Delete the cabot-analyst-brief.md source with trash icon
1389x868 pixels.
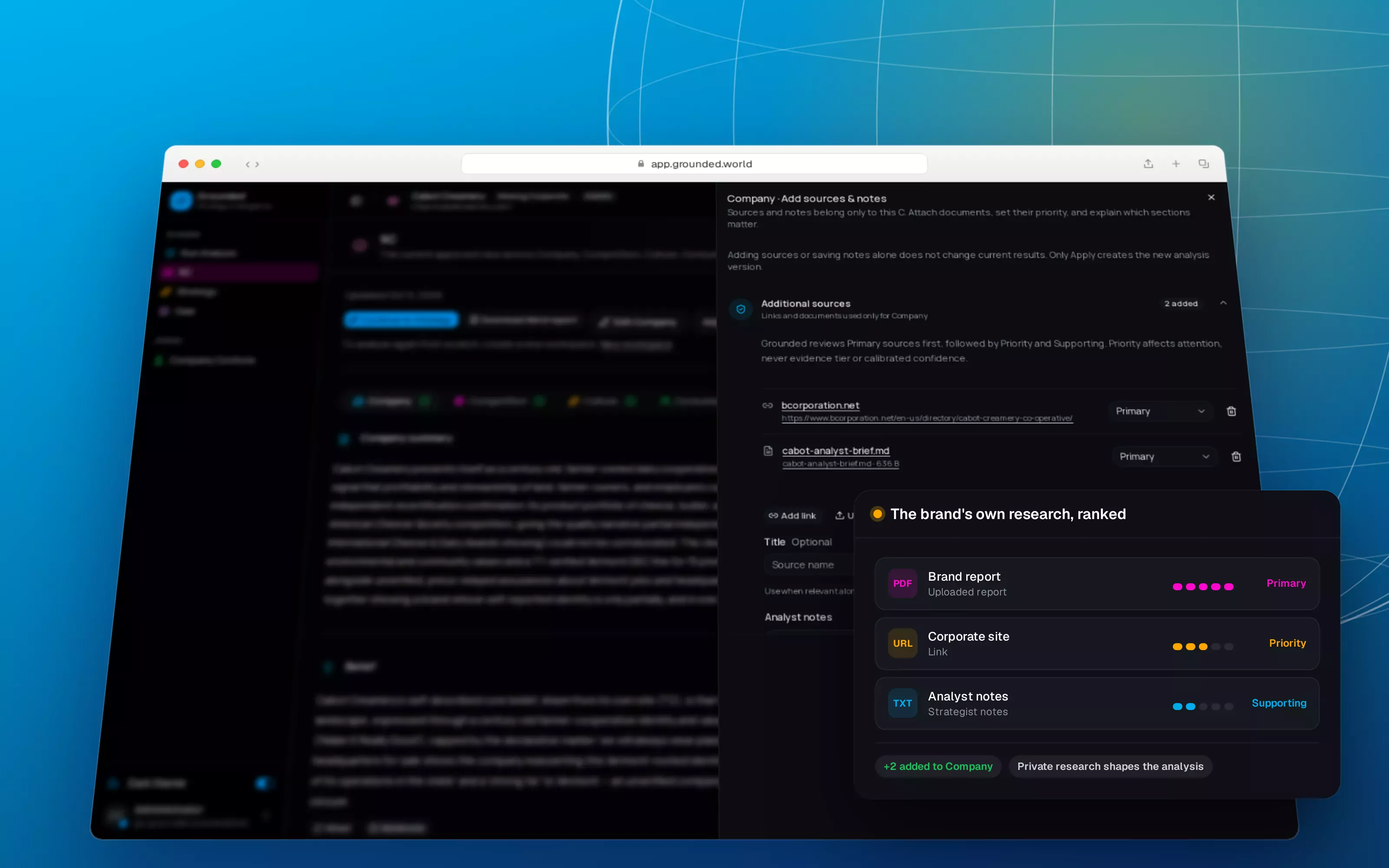[x=1236, y=457]
